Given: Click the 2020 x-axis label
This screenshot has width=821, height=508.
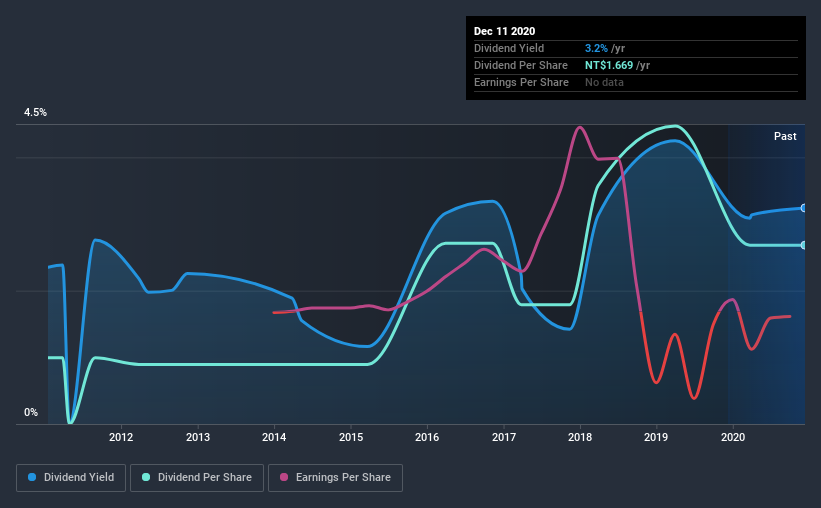Looking at the screenshot, I should [733, 437].
